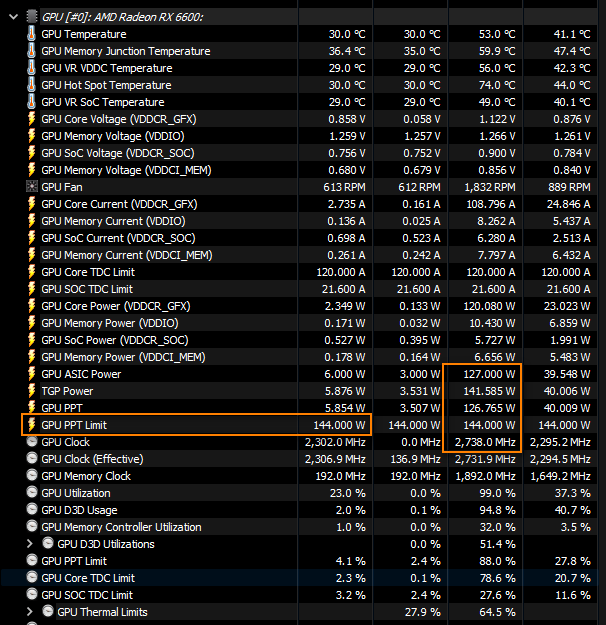
Task: Select the GPU Utilization row label
Action: tap(76, 493)
